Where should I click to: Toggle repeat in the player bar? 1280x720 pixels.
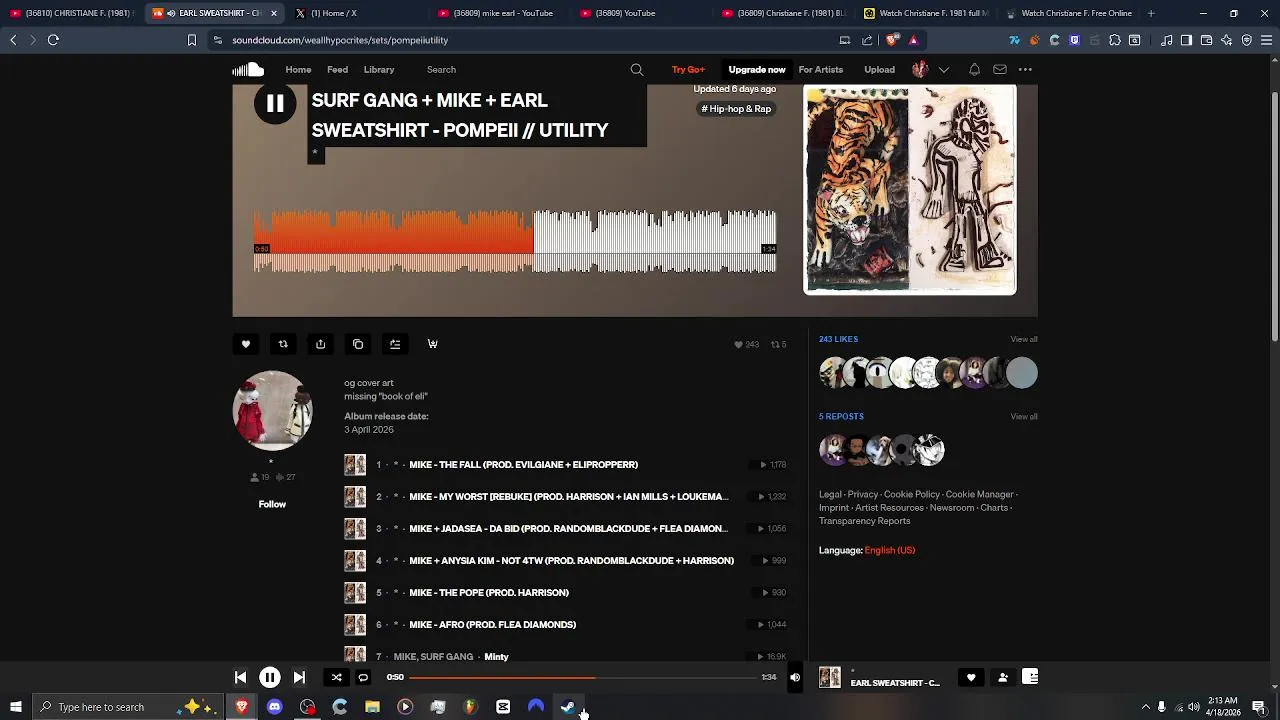(363, 677)
